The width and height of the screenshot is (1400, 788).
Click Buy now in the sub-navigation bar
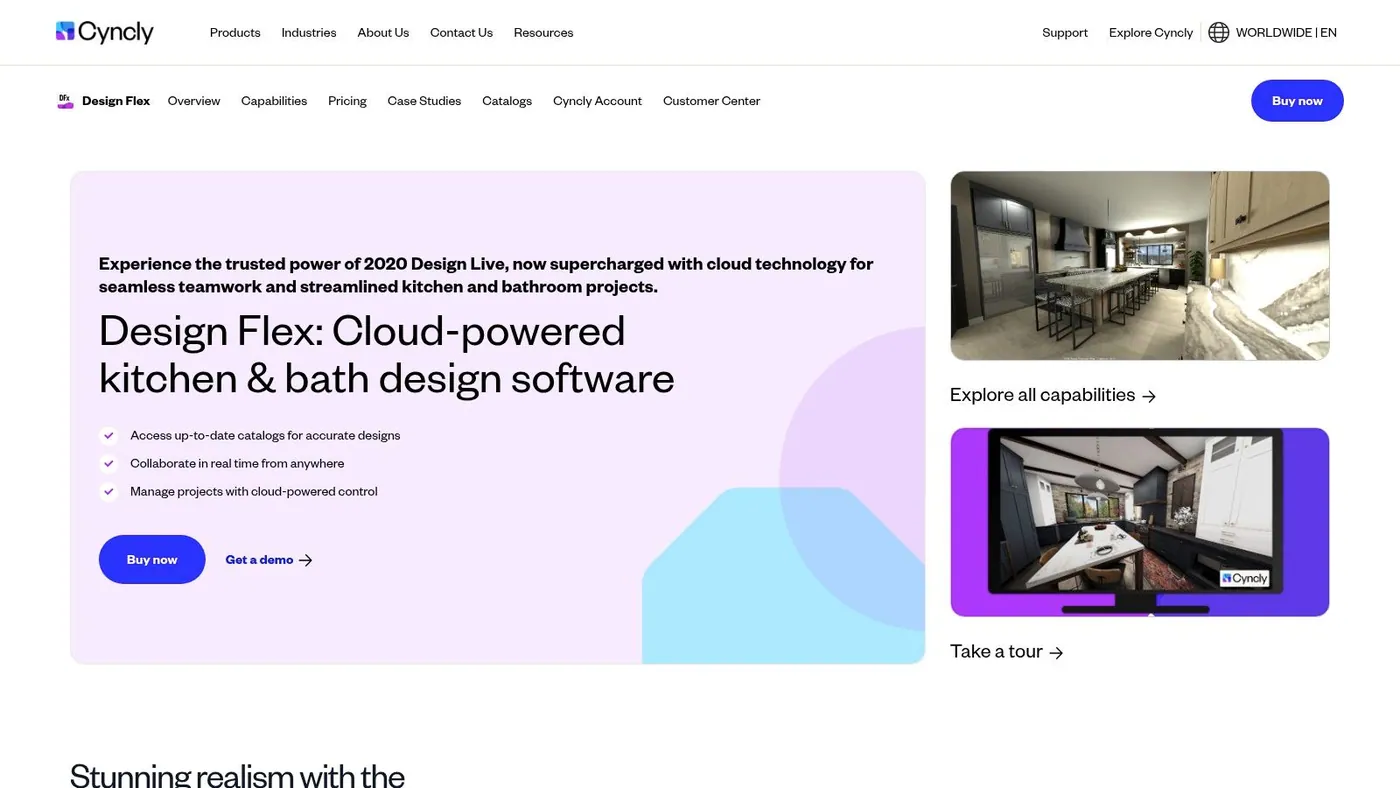[1297, 101]
